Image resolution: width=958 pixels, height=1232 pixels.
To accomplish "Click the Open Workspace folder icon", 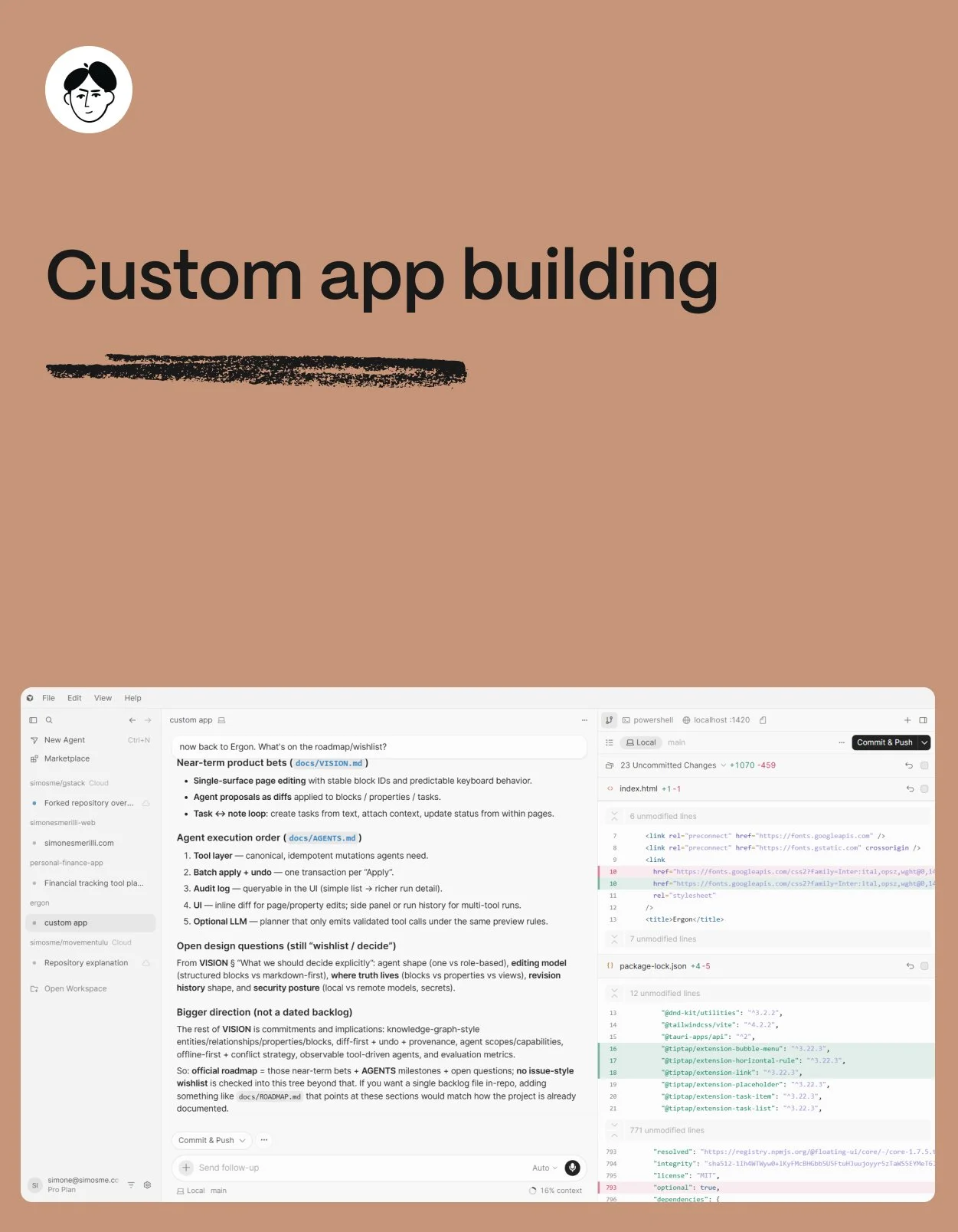I will click(x=34, y=989).
